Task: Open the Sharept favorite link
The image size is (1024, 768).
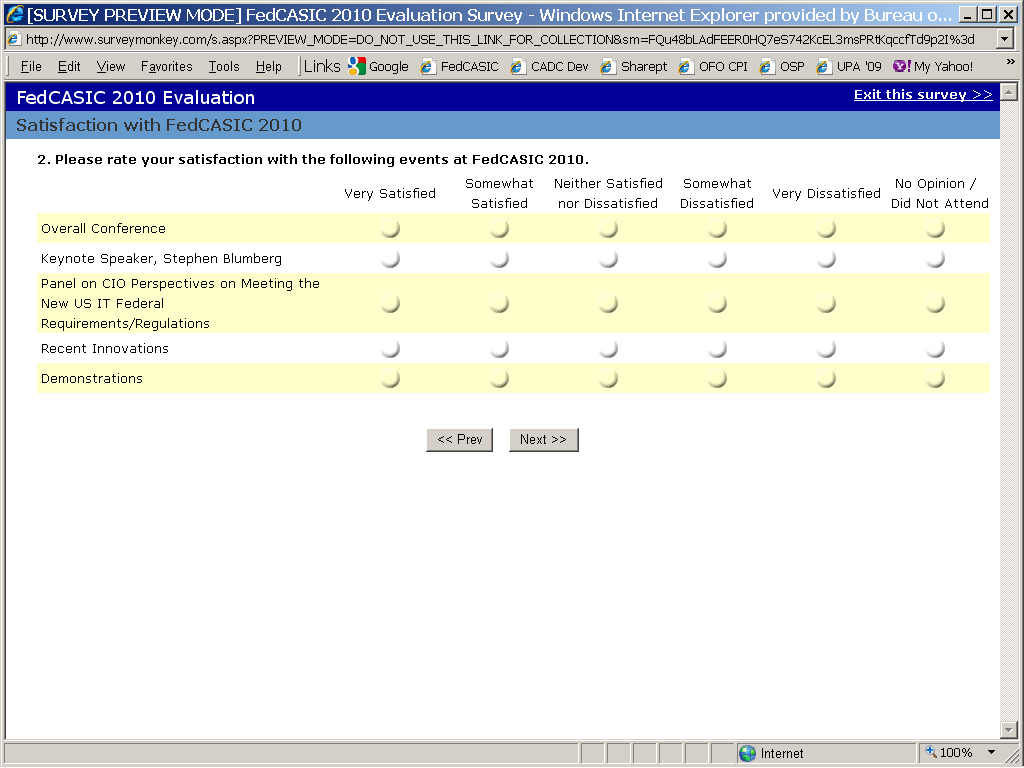Action: 634,66
